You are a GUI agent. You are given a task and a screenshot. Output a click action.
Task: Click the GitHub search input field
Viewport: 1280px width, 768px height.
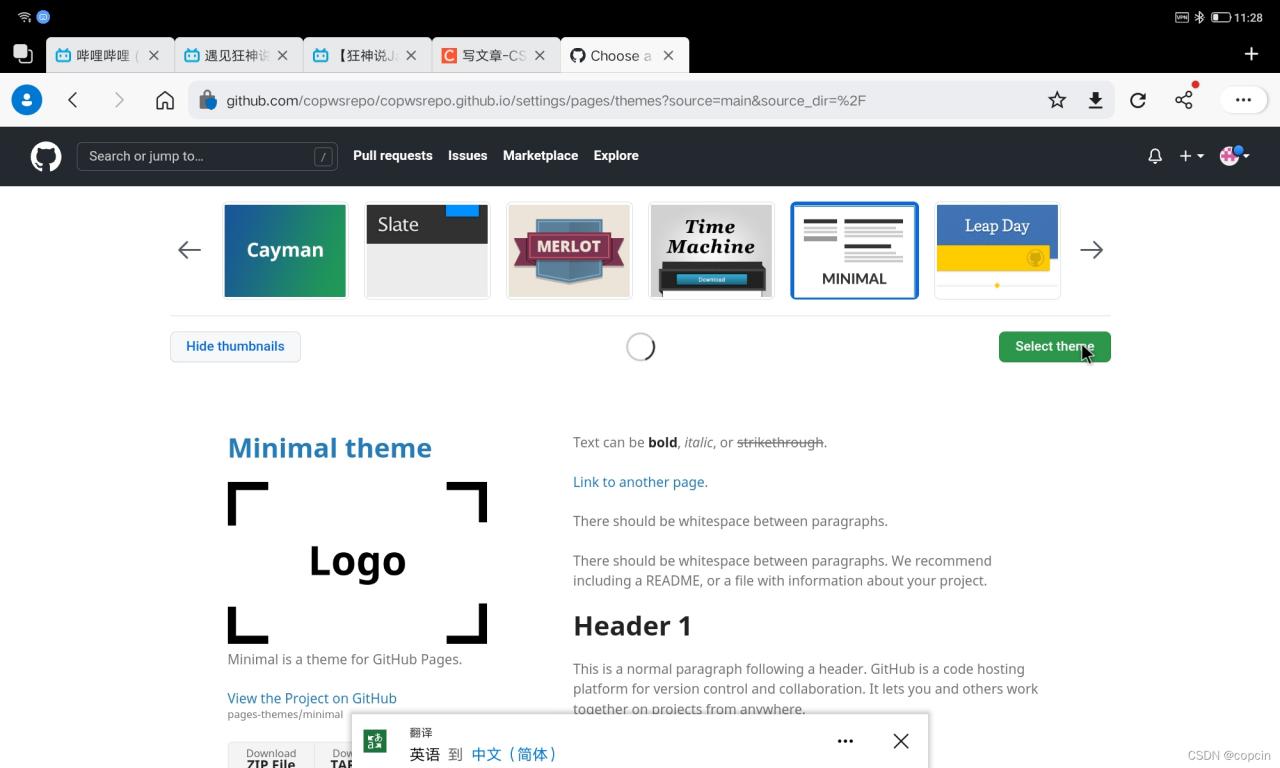(207, 156)
